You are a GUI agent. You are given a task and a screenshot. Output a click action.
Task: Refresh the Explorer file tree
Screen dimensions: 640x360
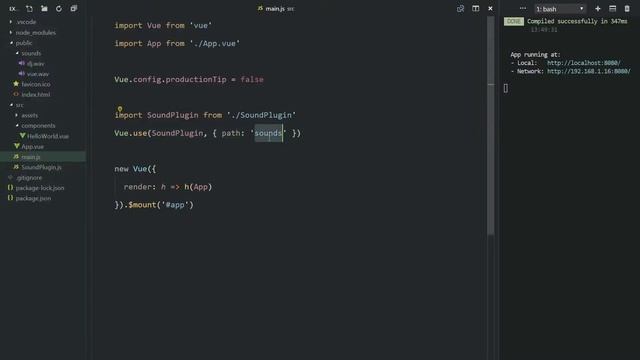[59, 9]
